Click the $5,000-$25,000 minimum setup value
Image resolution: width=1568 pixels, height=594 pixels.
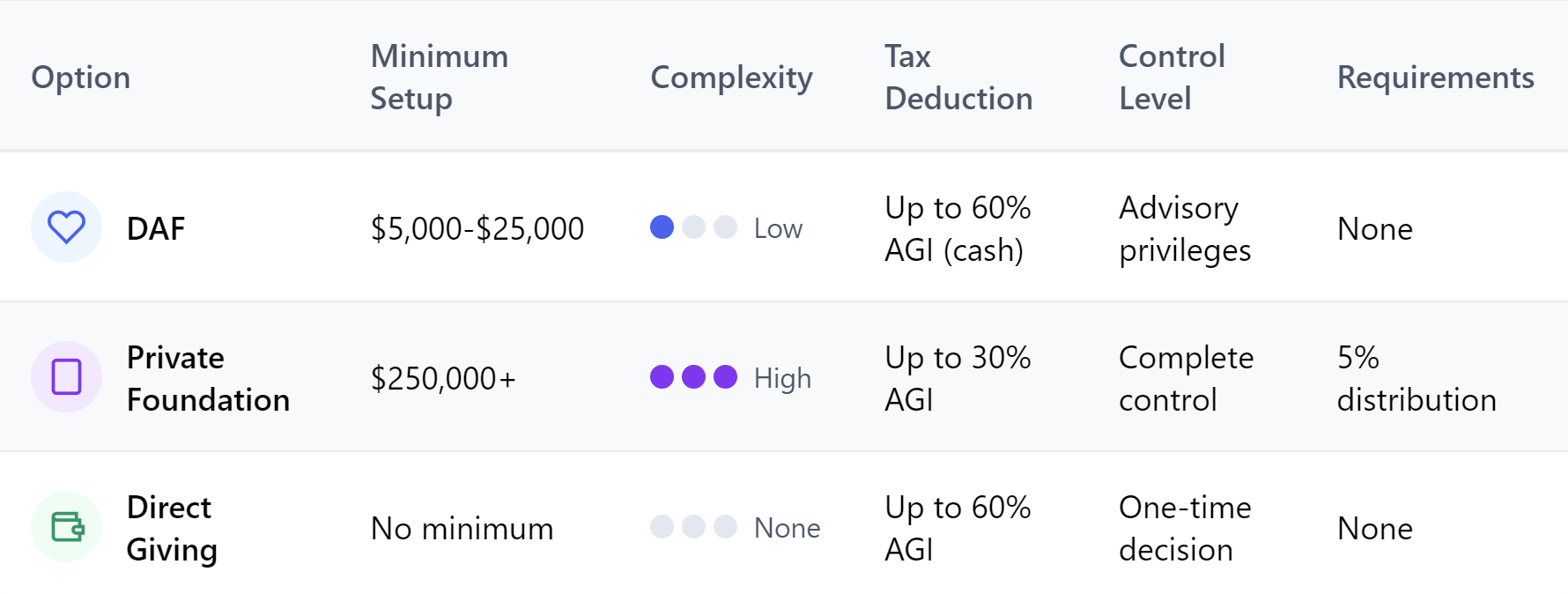pyautogui.click(x=477, y=229)
